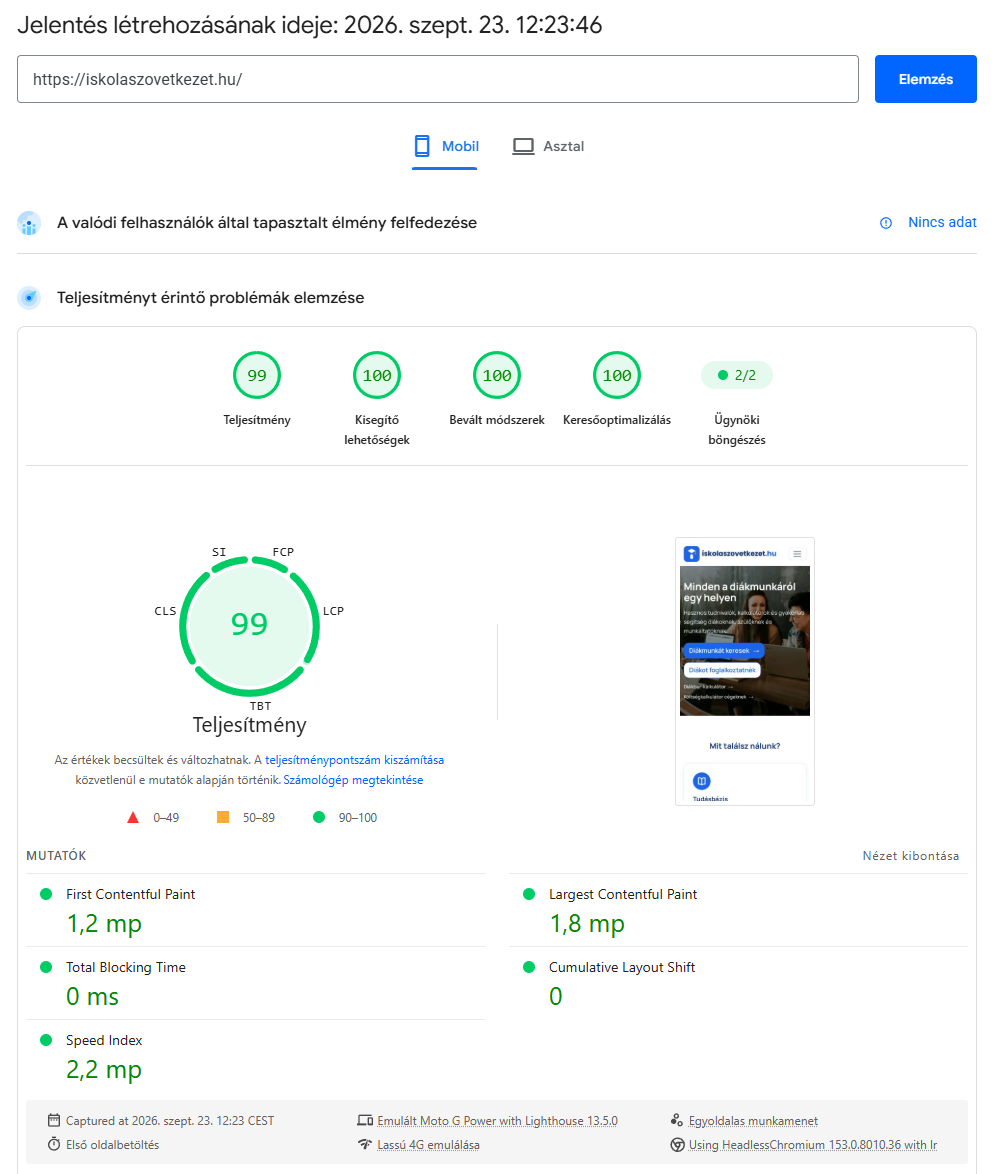Click the red triangle 0–49 legend icon

pos(133,818)
